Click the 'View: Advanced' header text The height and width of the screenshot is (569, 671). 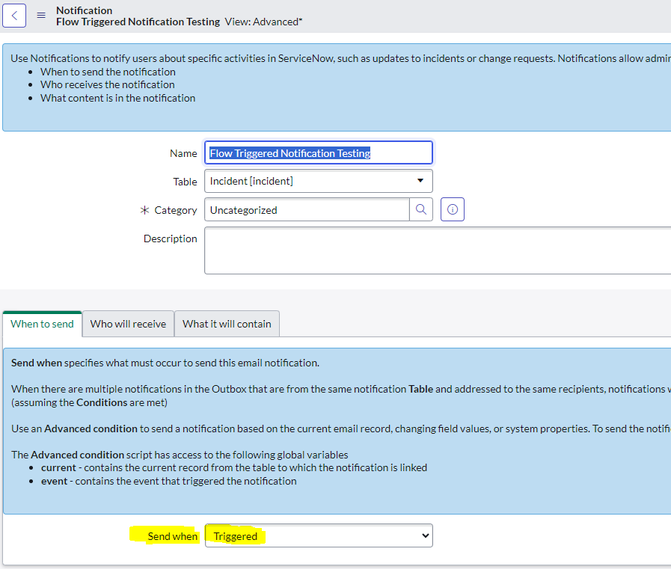pyautogui.click(x=263, y=22)
